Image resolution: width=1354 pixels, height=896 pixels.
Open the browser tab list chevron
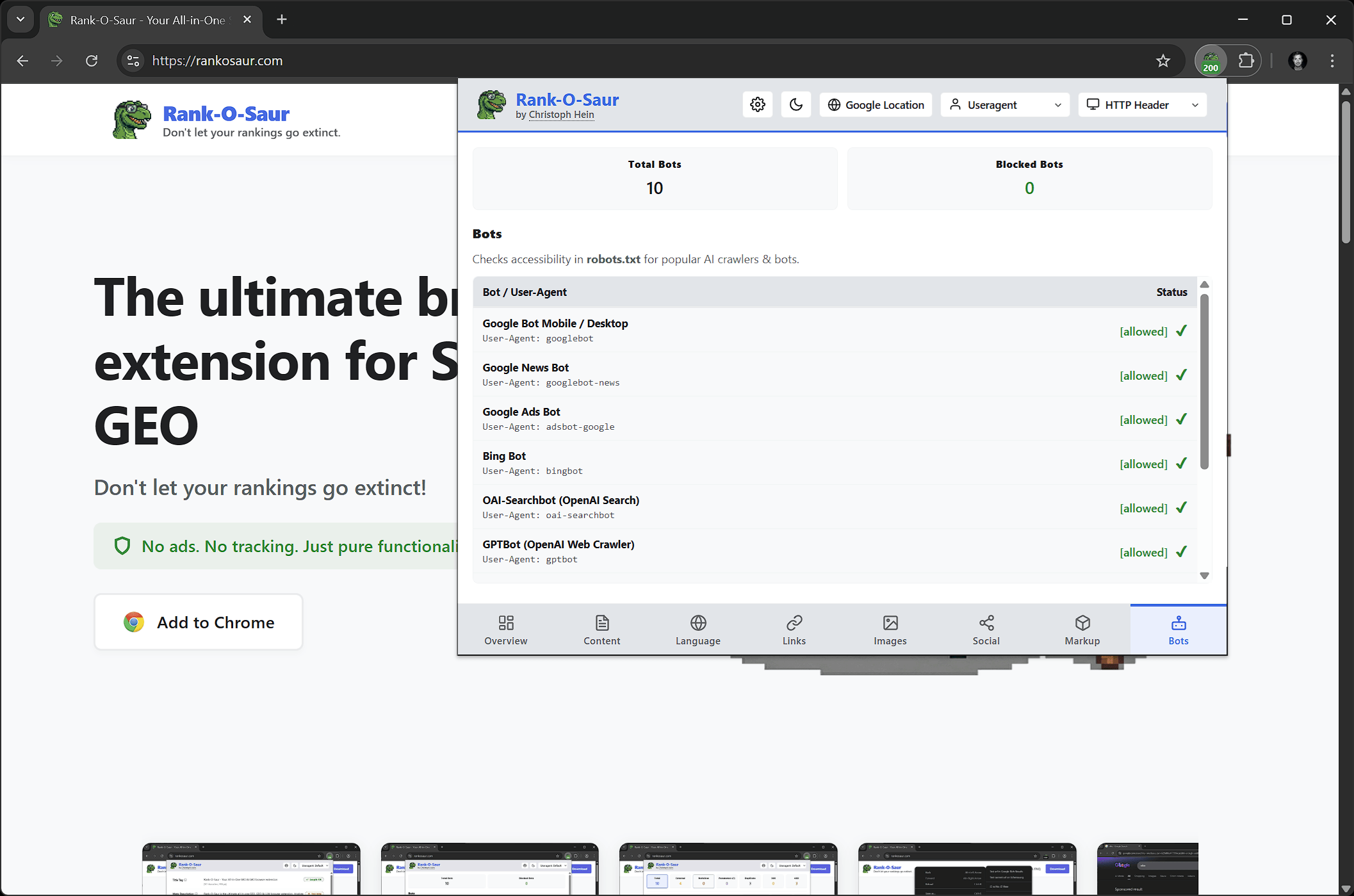coord(20,19)
